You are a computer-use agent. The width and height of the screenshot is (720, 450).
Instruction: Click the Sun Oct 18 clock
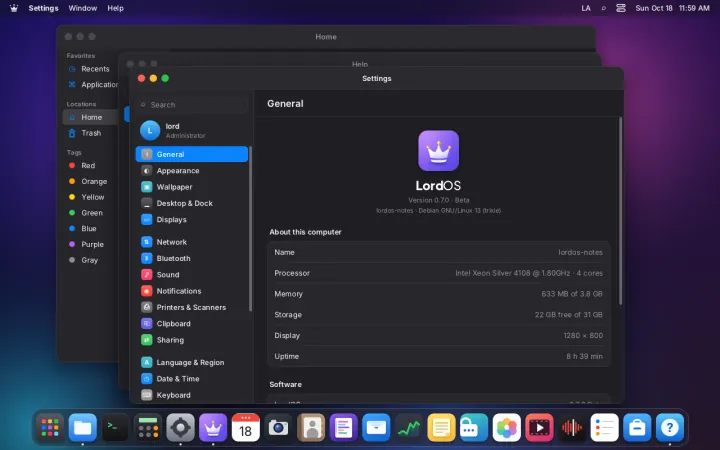point(672,8)
